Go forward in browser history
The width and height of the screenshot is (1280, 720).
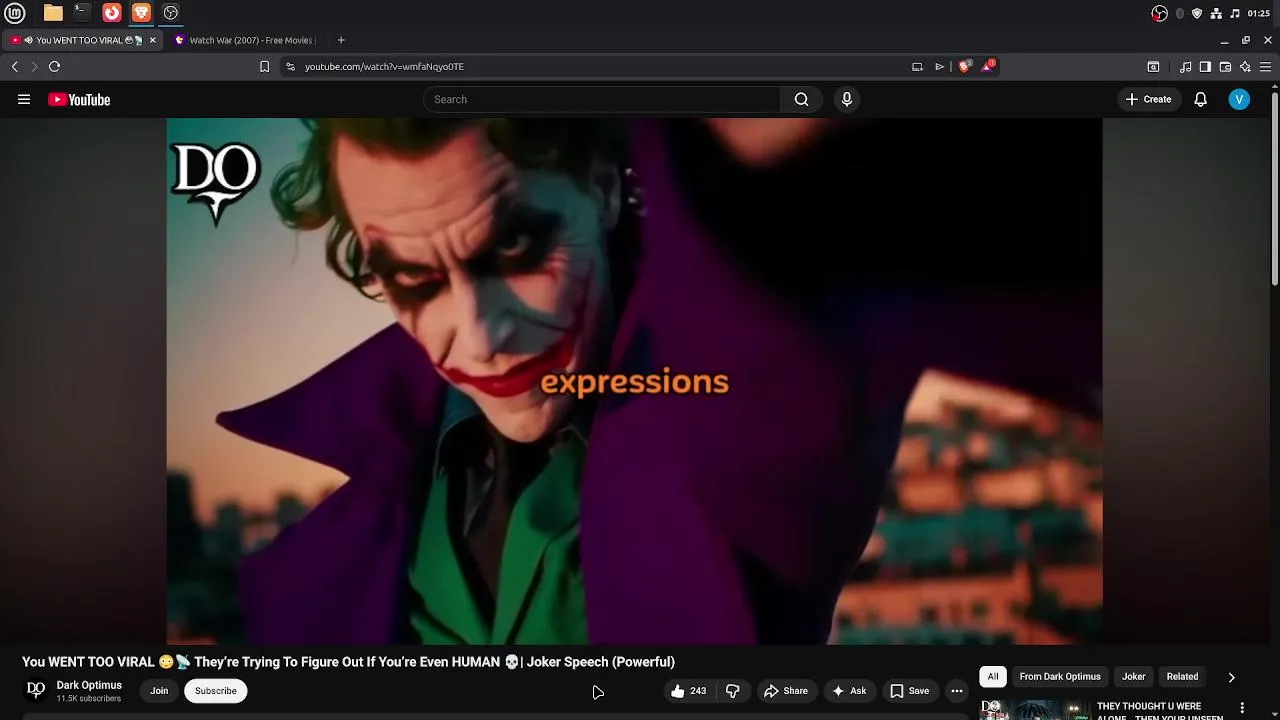point(34,66)
